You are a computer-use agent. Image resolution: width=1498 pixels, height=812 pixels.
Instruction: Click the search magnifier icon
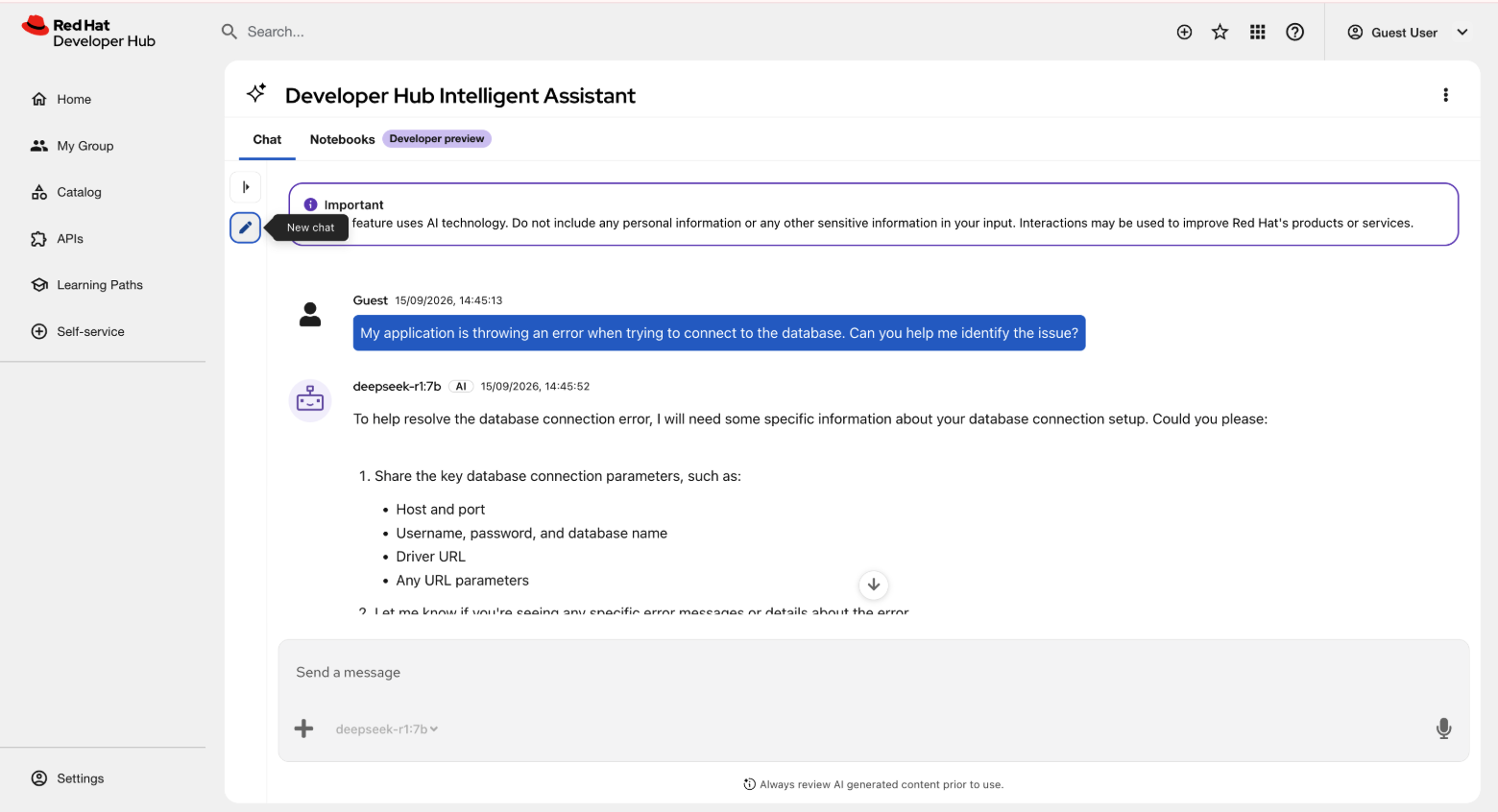tap(230, 32)
